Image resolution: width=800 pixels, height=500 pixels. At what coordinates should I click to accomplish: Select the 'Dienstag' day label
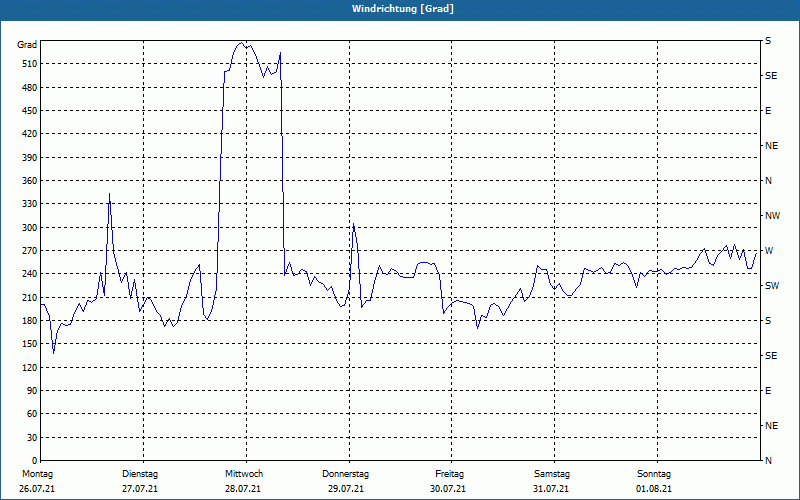tap(140, 474)
